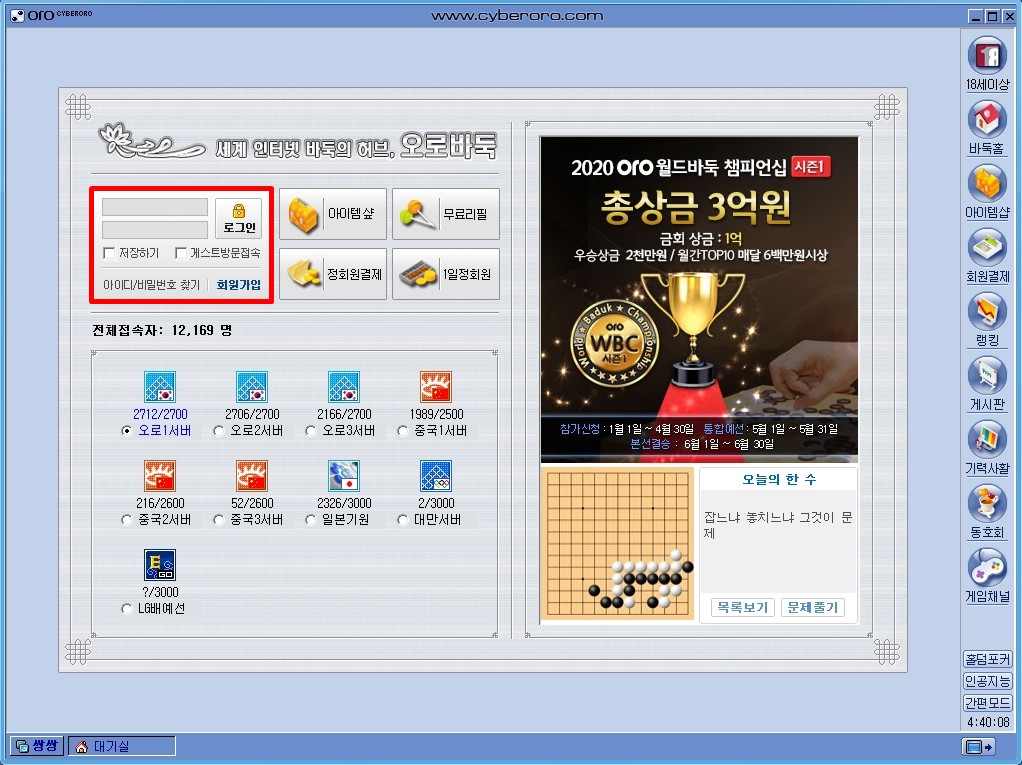Open the World Baduk Championship banner

point(699,299)
